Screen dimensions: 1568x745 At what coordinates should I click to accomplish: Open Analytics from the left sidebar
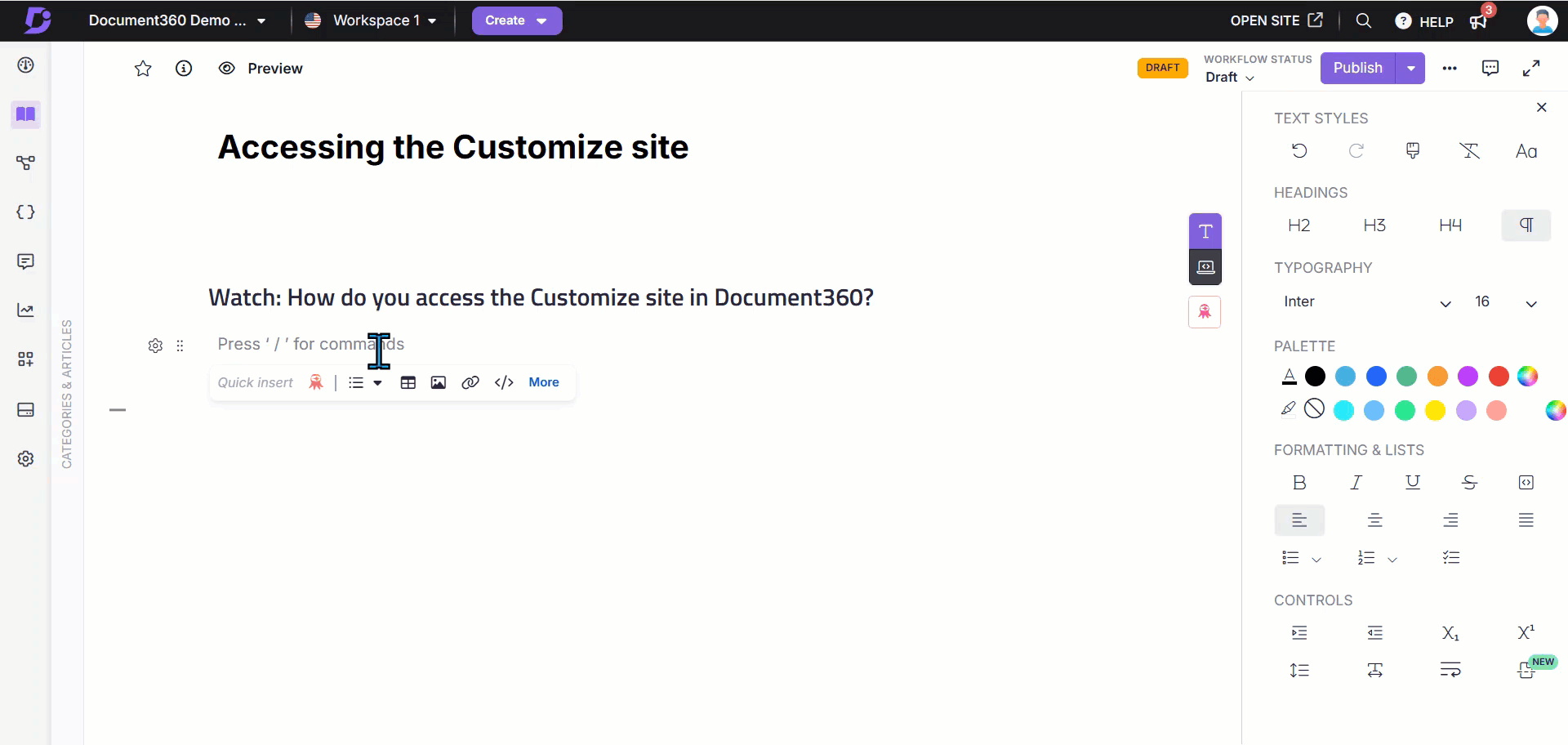coord(26,310)
